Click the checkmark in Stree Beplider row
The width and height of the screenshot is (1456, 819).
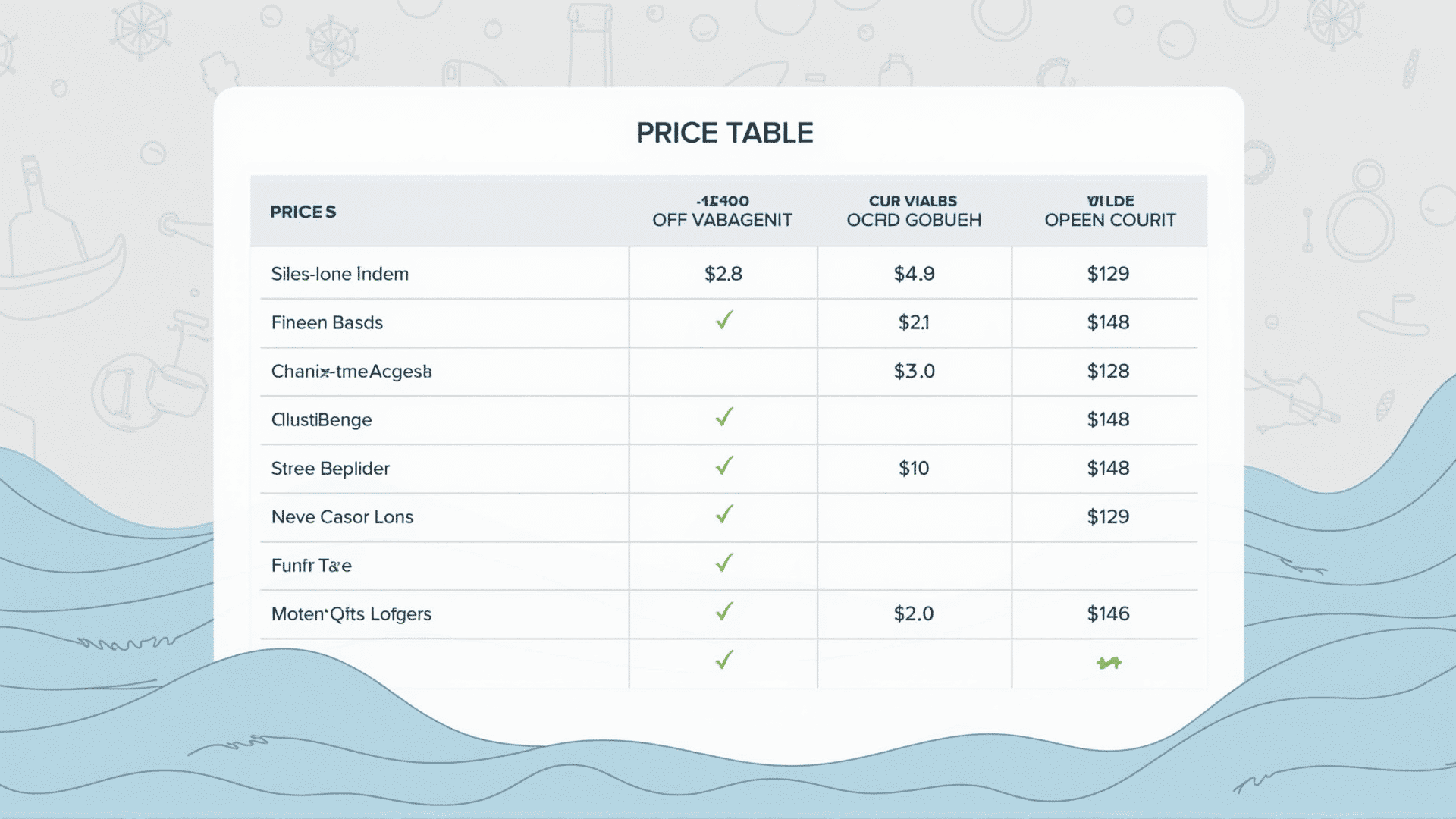(724, 466)
